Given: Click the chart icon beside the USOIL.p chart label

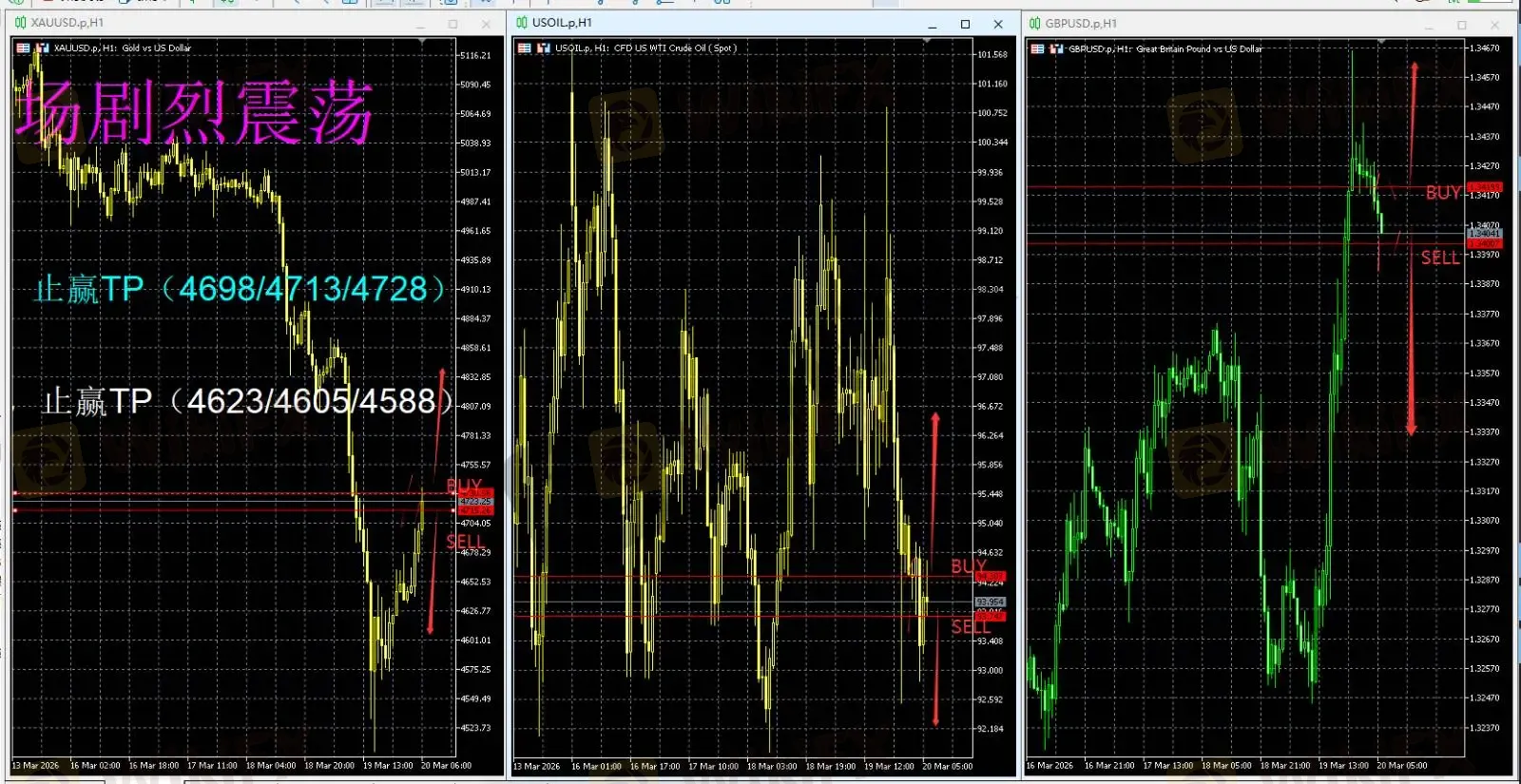Looking at the screenshot, I should tap(544, 48).
